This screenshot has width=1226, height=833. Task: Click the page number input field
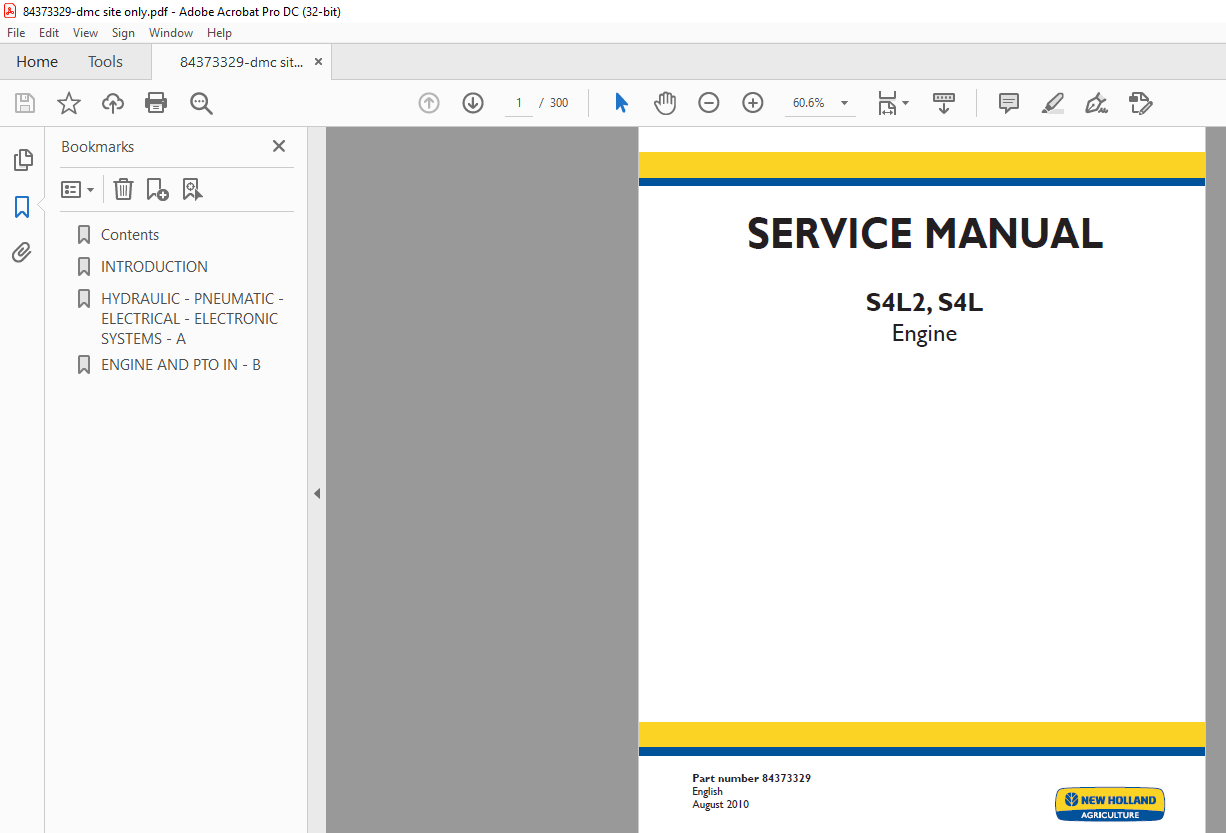coord(519,103)
